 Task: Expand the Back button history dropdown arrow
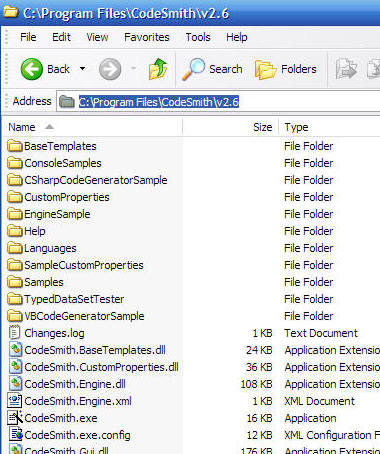click(82, 69)
